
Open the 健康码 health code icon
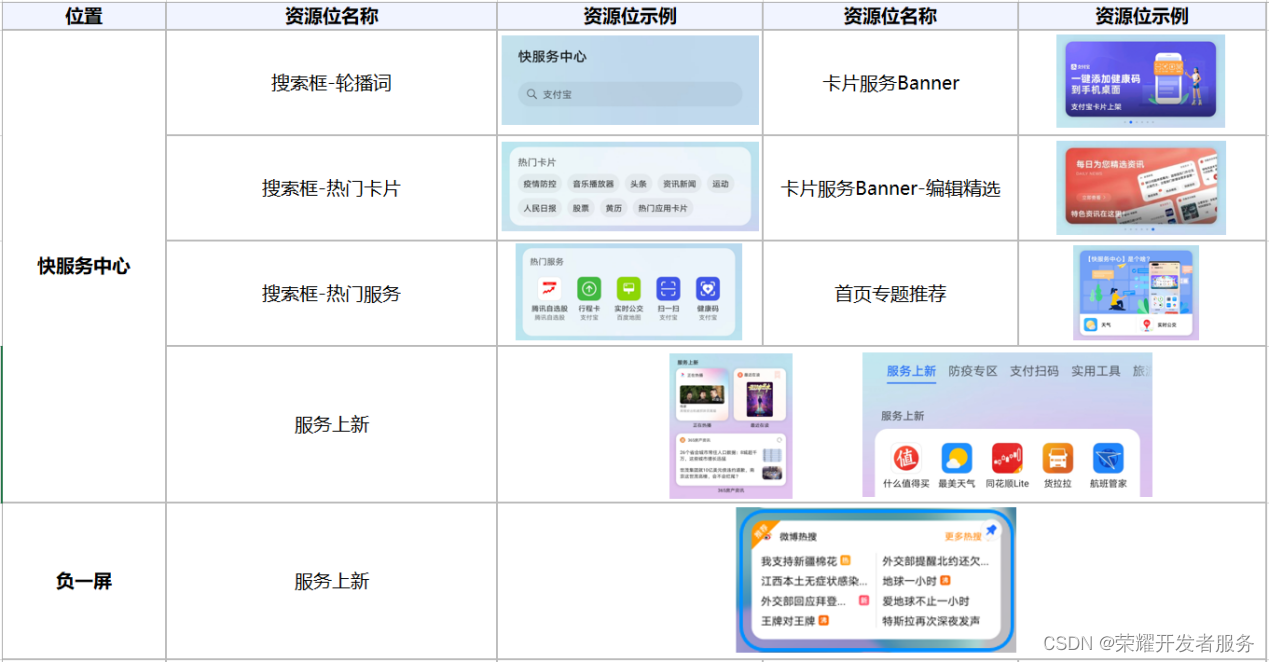pyautogui.click(x=708, y=289)
